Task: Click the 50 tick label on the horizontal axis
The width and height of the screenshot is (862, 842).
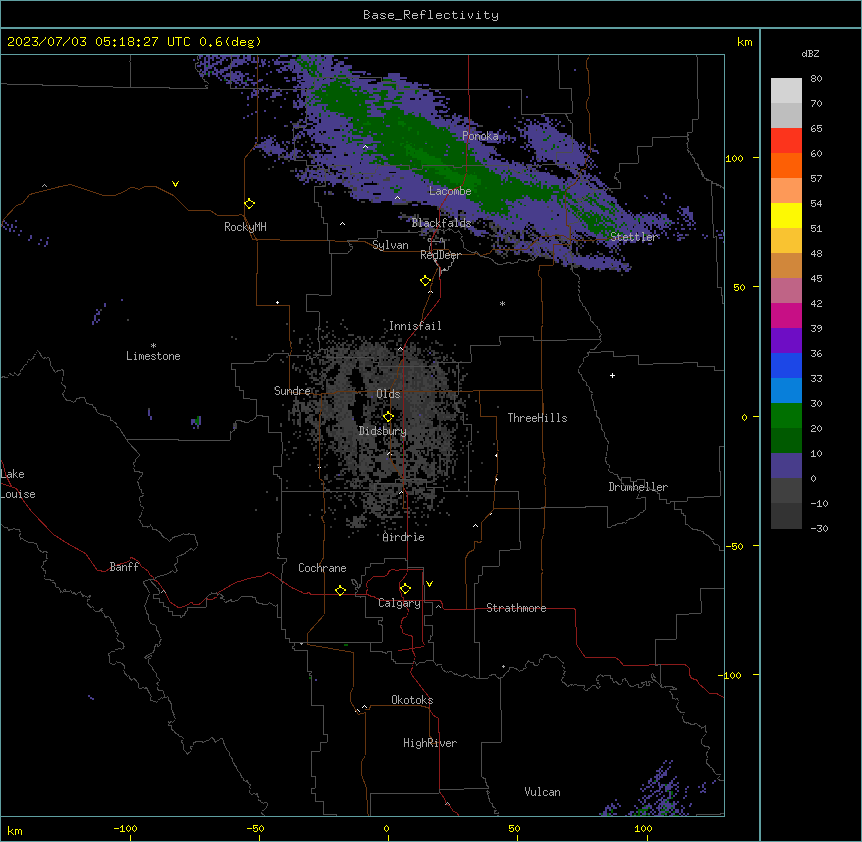Action: pyautogui.click(x=514, y=828)
